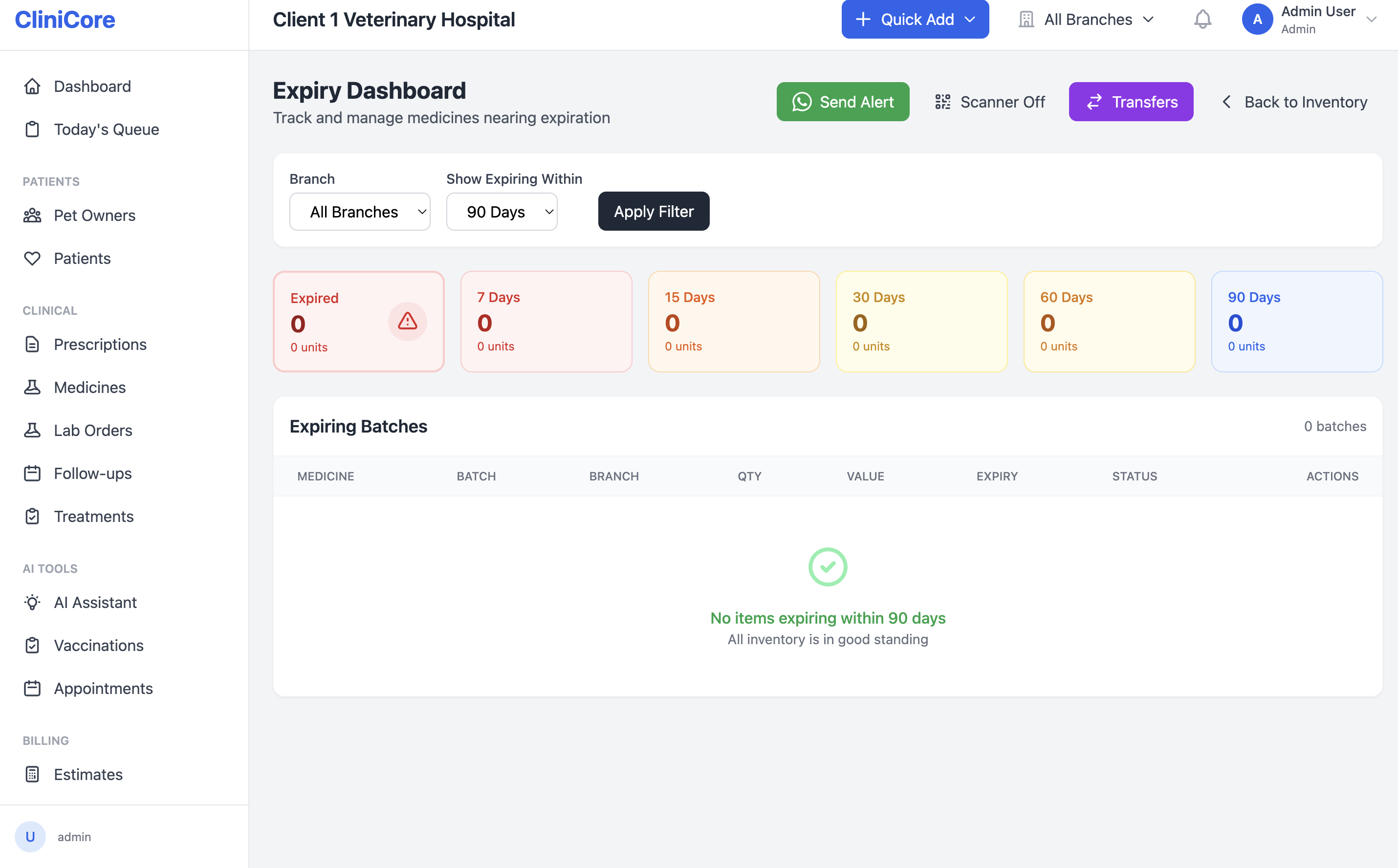Image resolution: width=1398 pixels, height=868 pixels.
Task: Click the CliniCore logo
Action: click(65, 19)
